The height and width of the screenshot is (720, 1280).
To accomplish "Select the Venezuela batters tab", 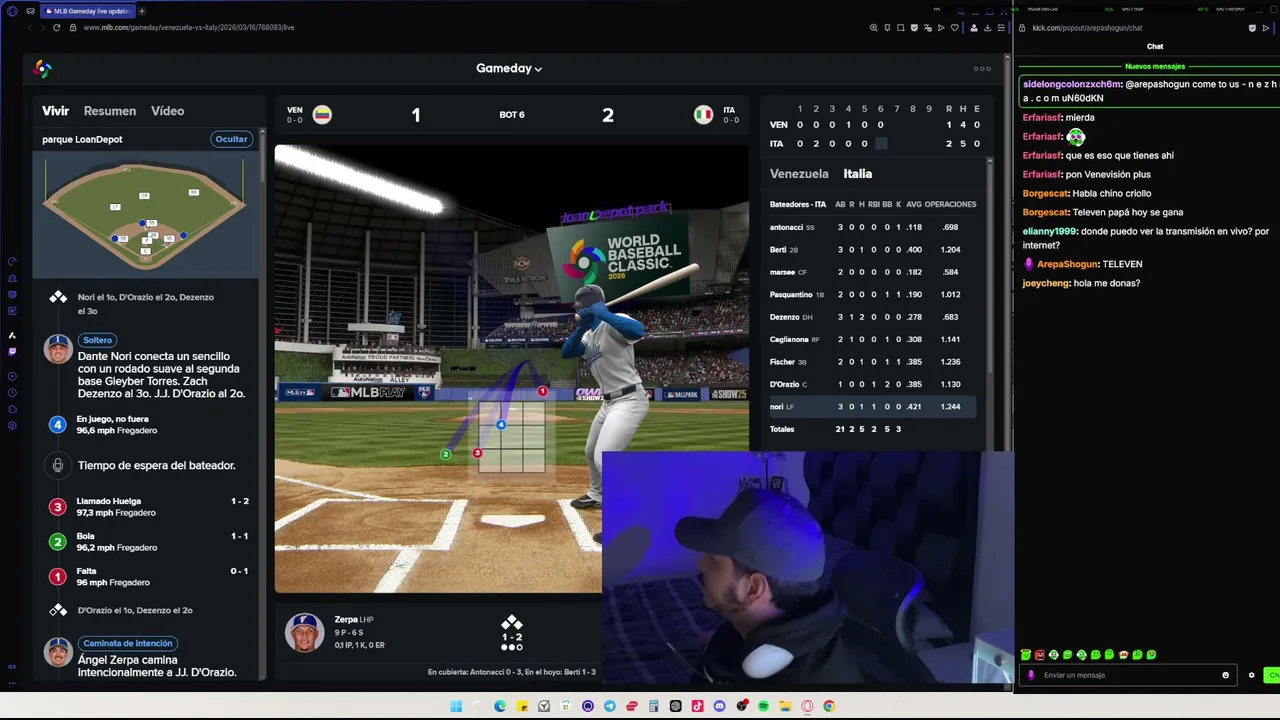I will tap(799, 174).
